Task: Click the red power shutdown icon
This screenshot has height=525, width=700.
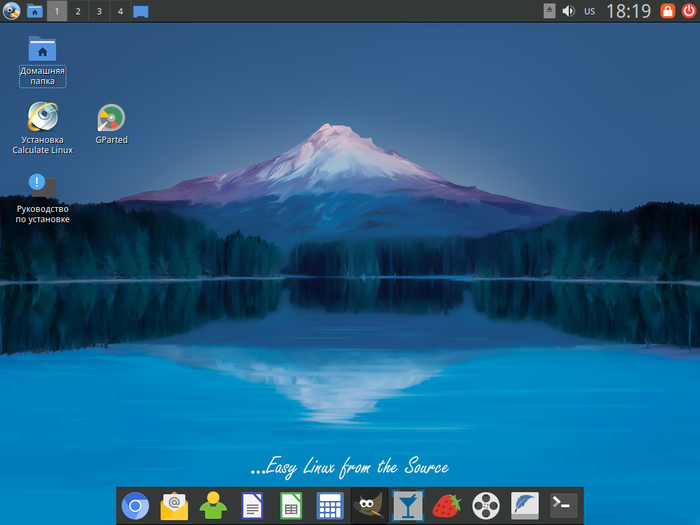Action: 689,11
